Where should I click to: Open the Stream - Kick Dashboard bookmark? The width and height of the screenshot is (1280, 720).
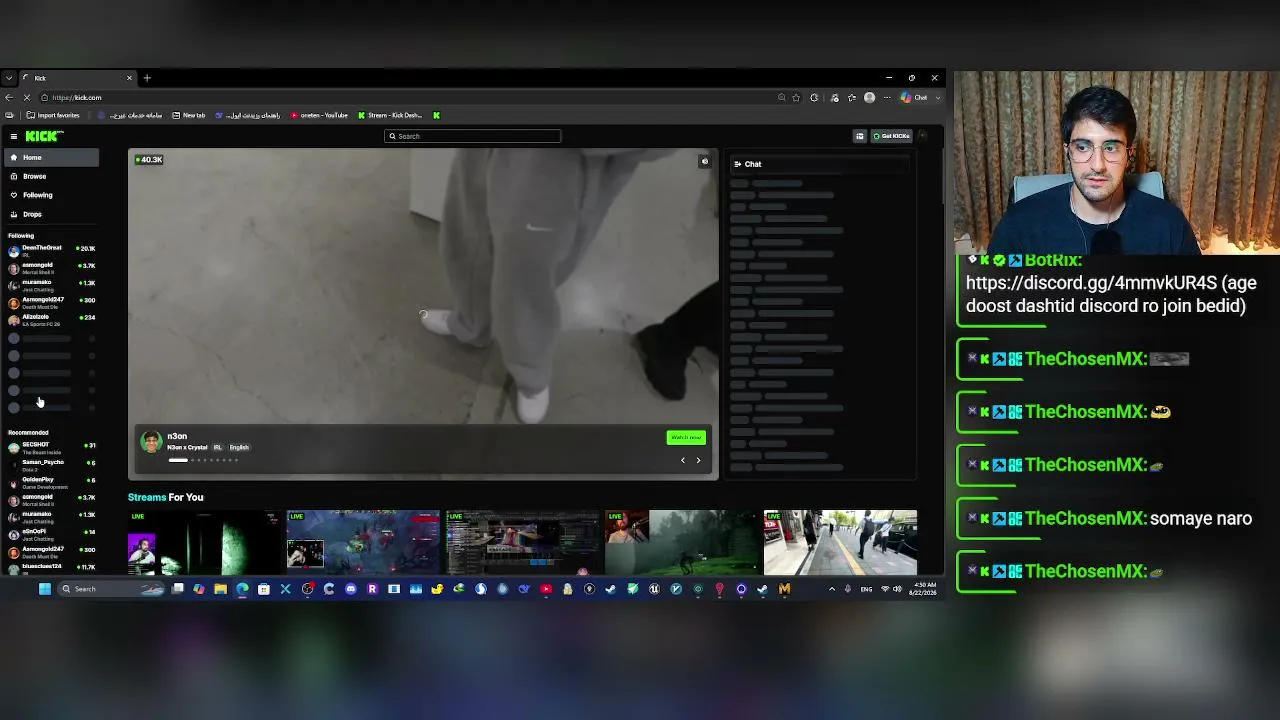pos(391,115)
